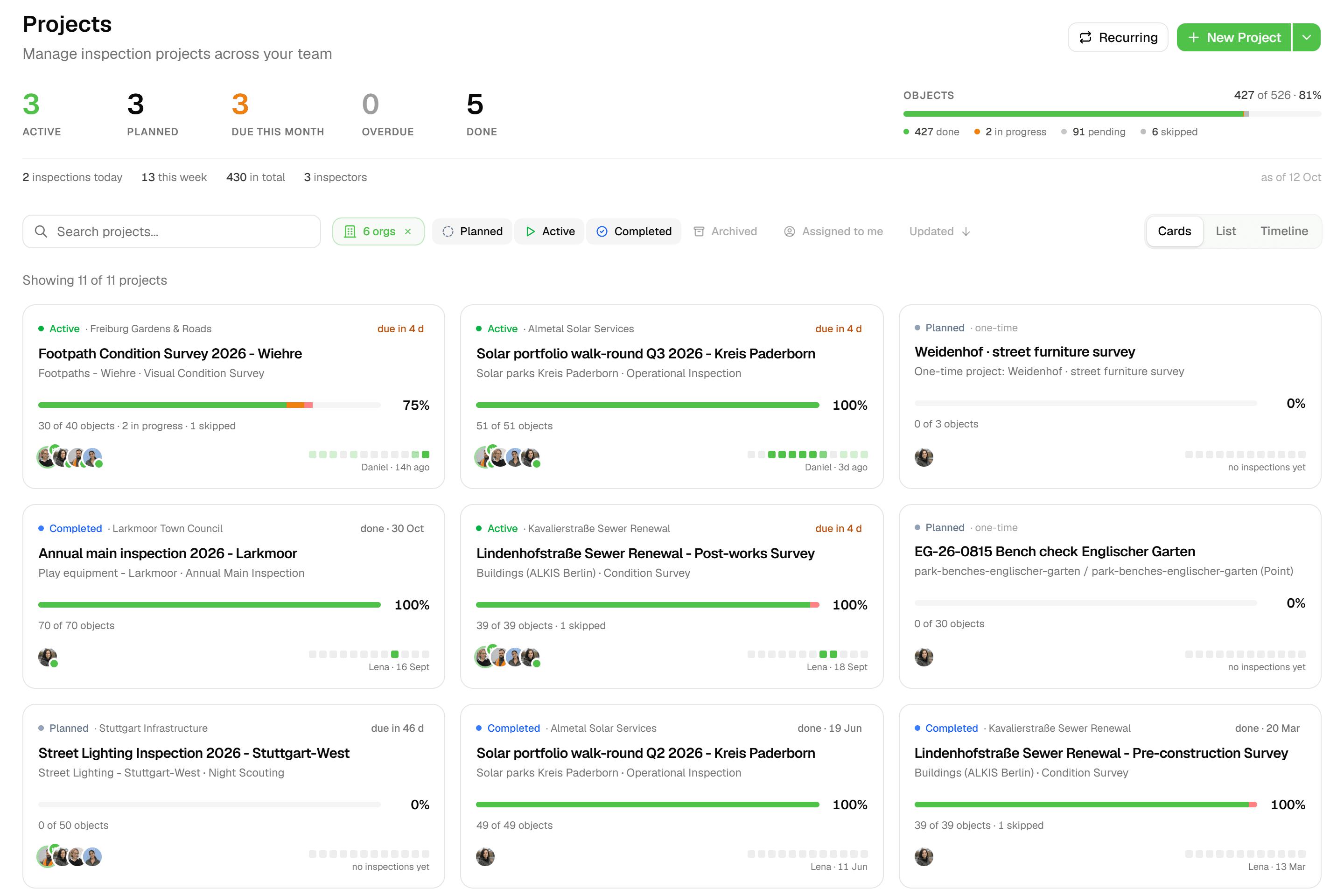Open the Weidenhof street furniture survey project
Viewport: 1344px width, 896px height.
[x=1025, y=352]
